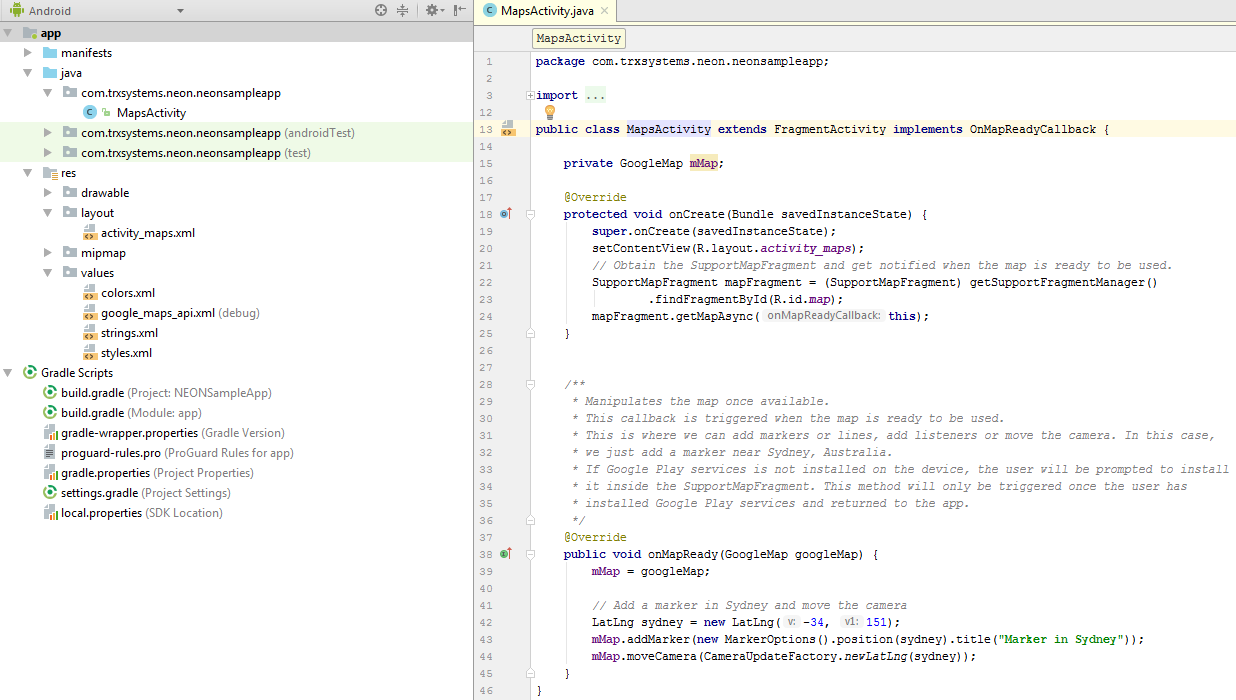Expand the androidTest package node
1236x700 pixels.
[48, 133]
